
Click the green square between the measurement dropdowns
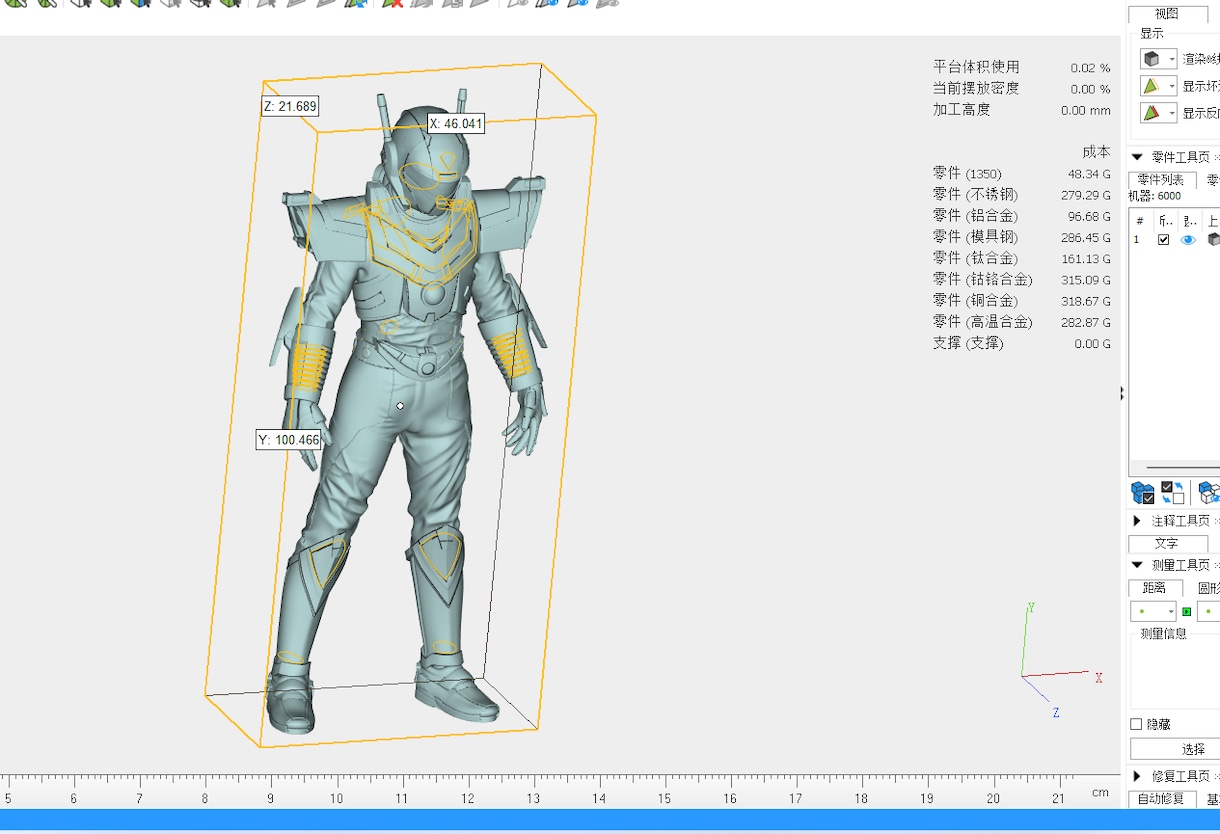(1187, 611)
